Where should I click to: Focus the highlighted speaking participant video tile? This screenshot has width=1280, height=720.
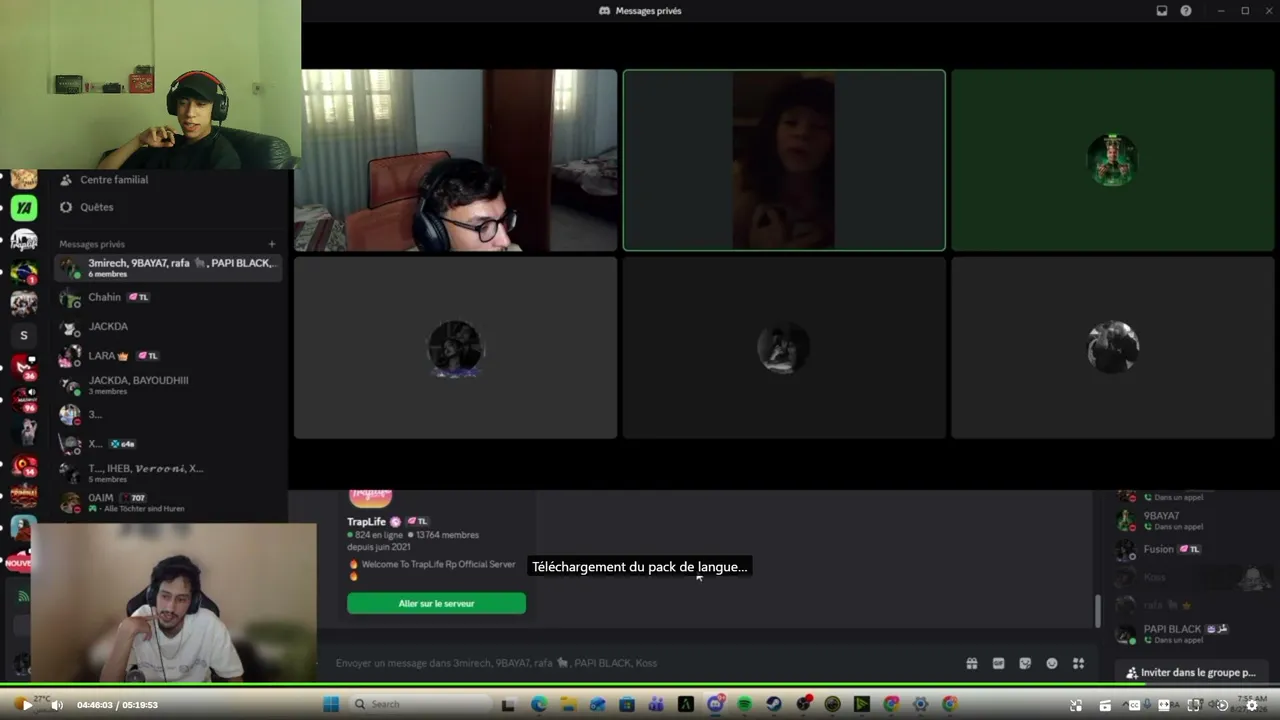[x=784, y=160]
